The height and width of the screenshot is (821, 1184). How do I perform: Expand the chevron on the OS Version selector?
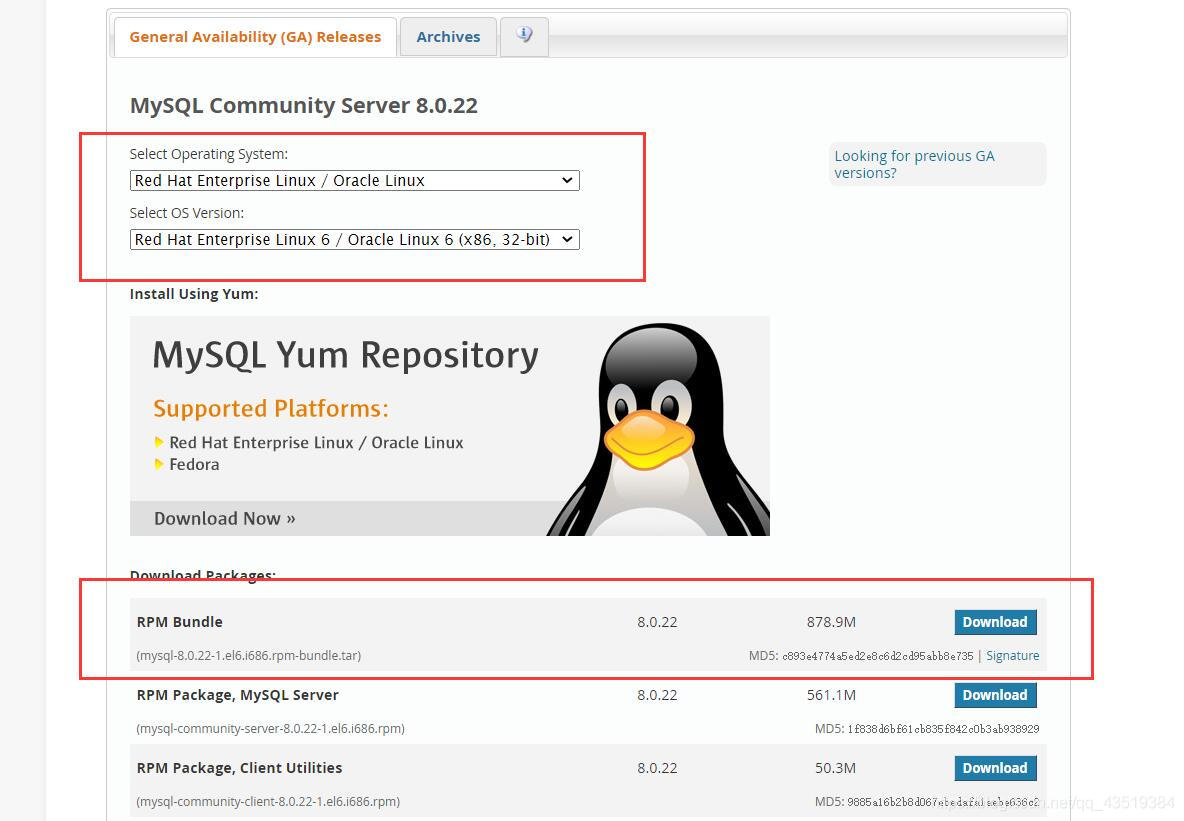pos(567,239)
